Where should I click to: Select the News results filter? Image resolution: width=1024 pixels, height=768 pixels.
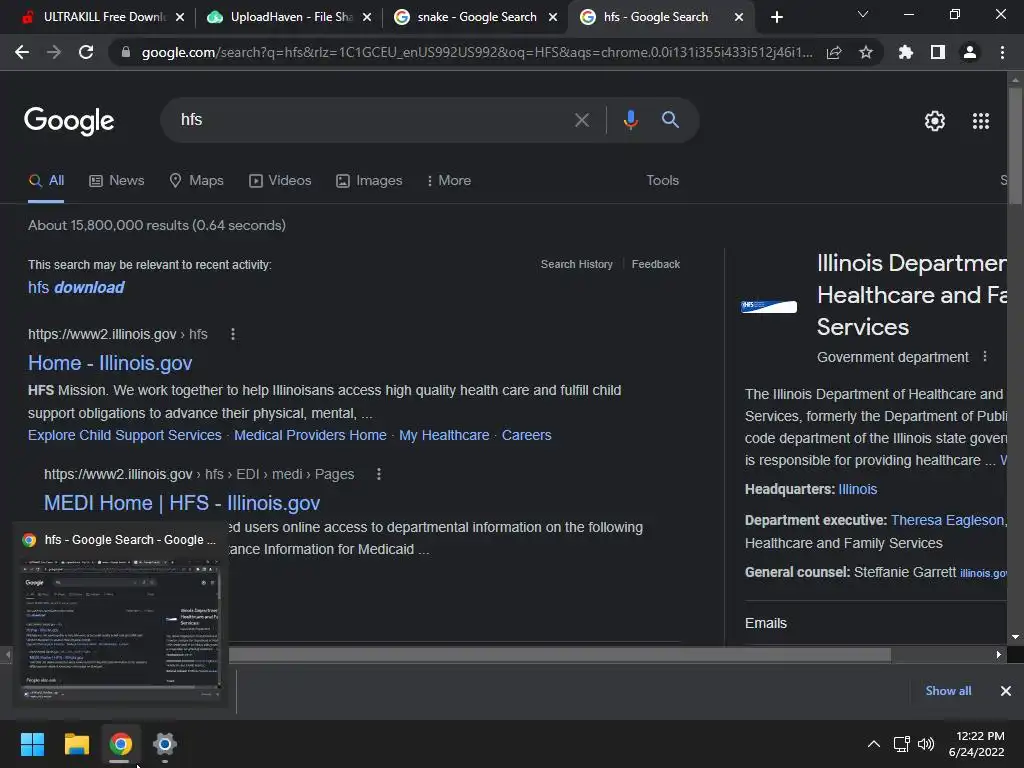[117, 181]
